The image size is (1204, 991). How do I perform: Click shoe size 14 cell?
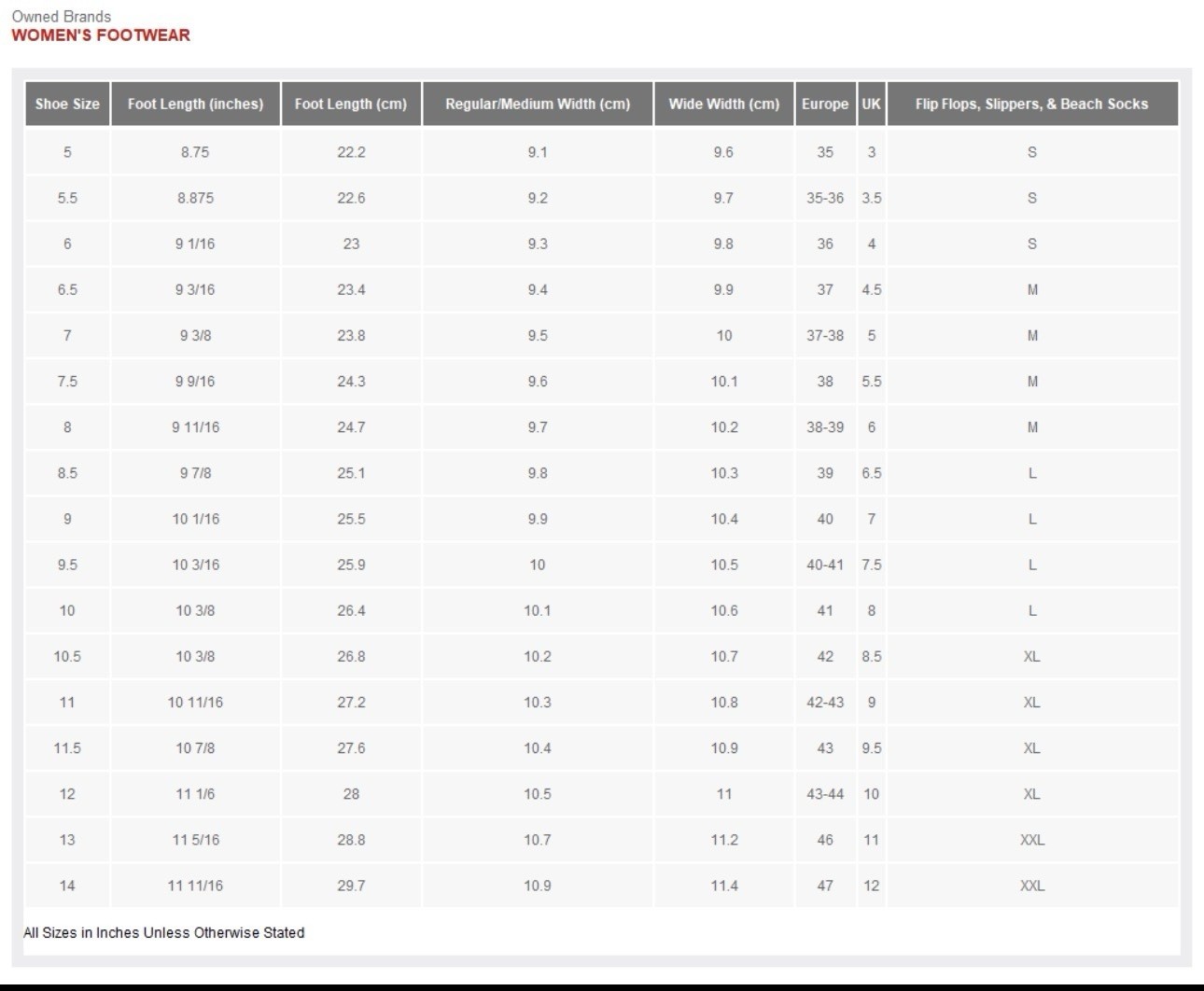click(67, 886)
